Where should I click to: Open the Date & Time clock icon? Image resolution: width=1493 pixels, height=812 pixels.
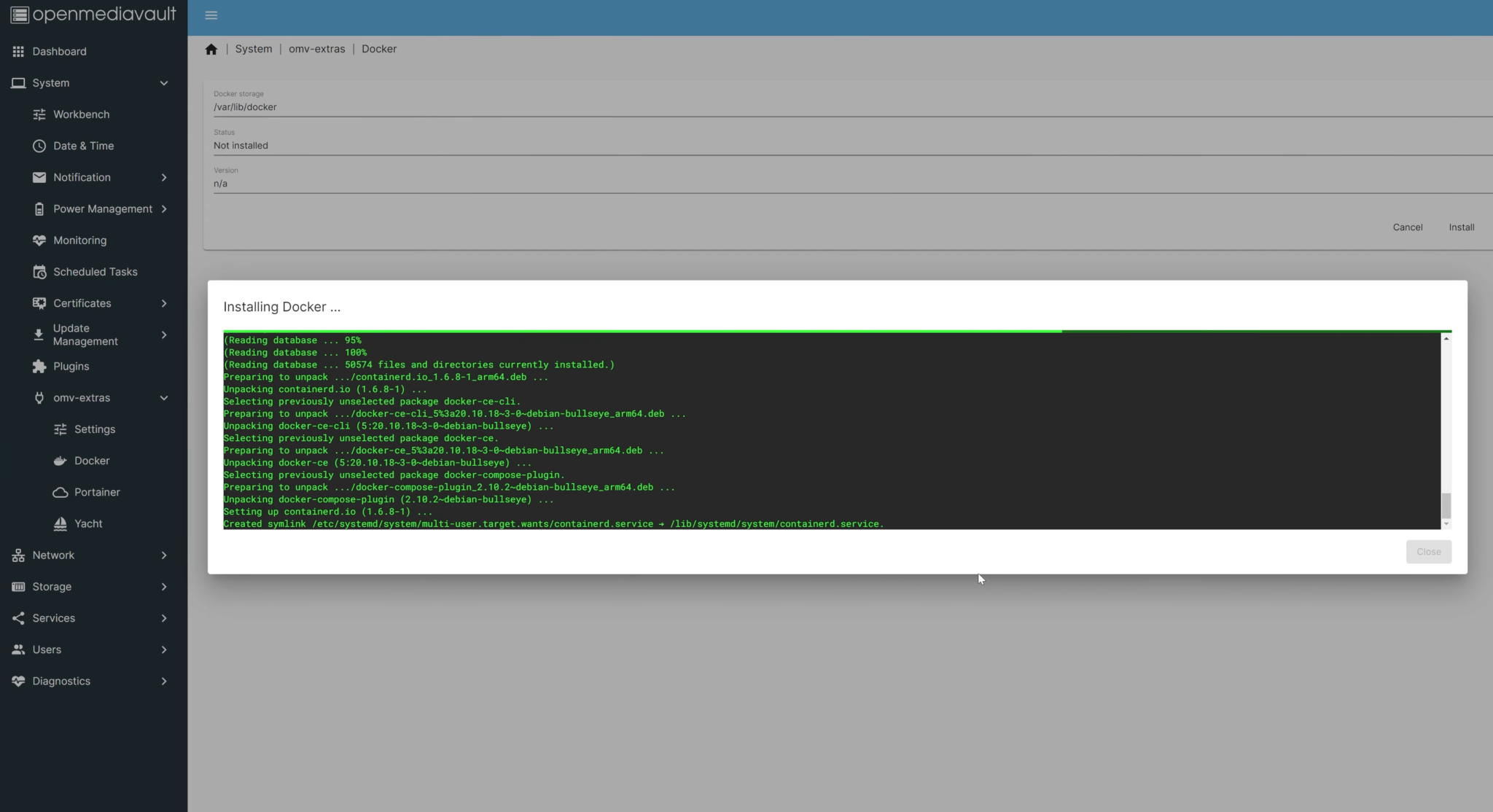[39, 146]
